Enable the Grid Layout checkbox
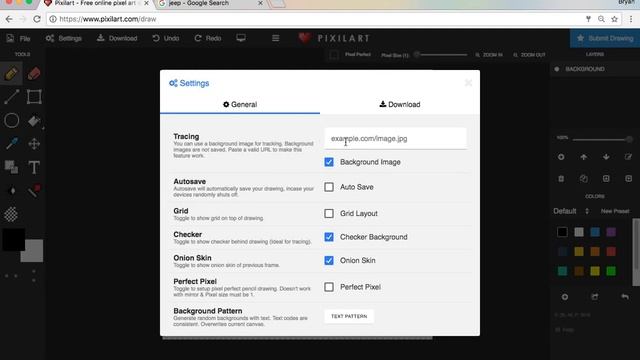The image size is (640, 360). coord(329,213)
